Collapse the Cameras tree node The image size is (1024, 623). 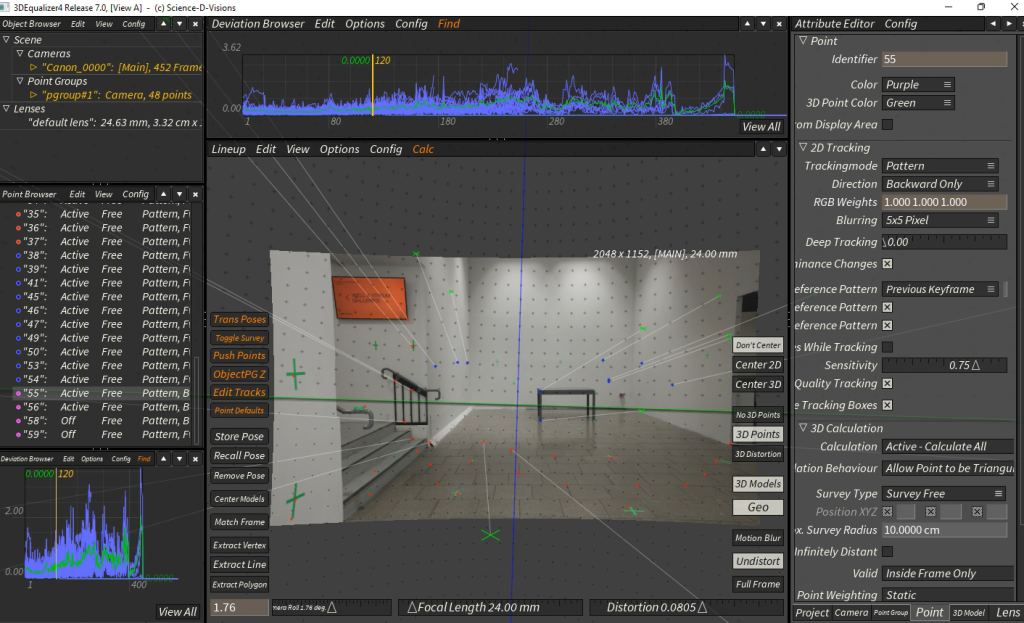[x=20, y=54]
